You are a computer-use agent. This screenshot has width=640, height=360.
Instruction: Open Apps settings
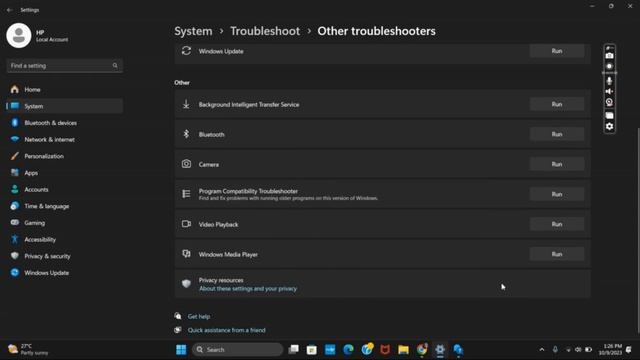pos(64,173)
